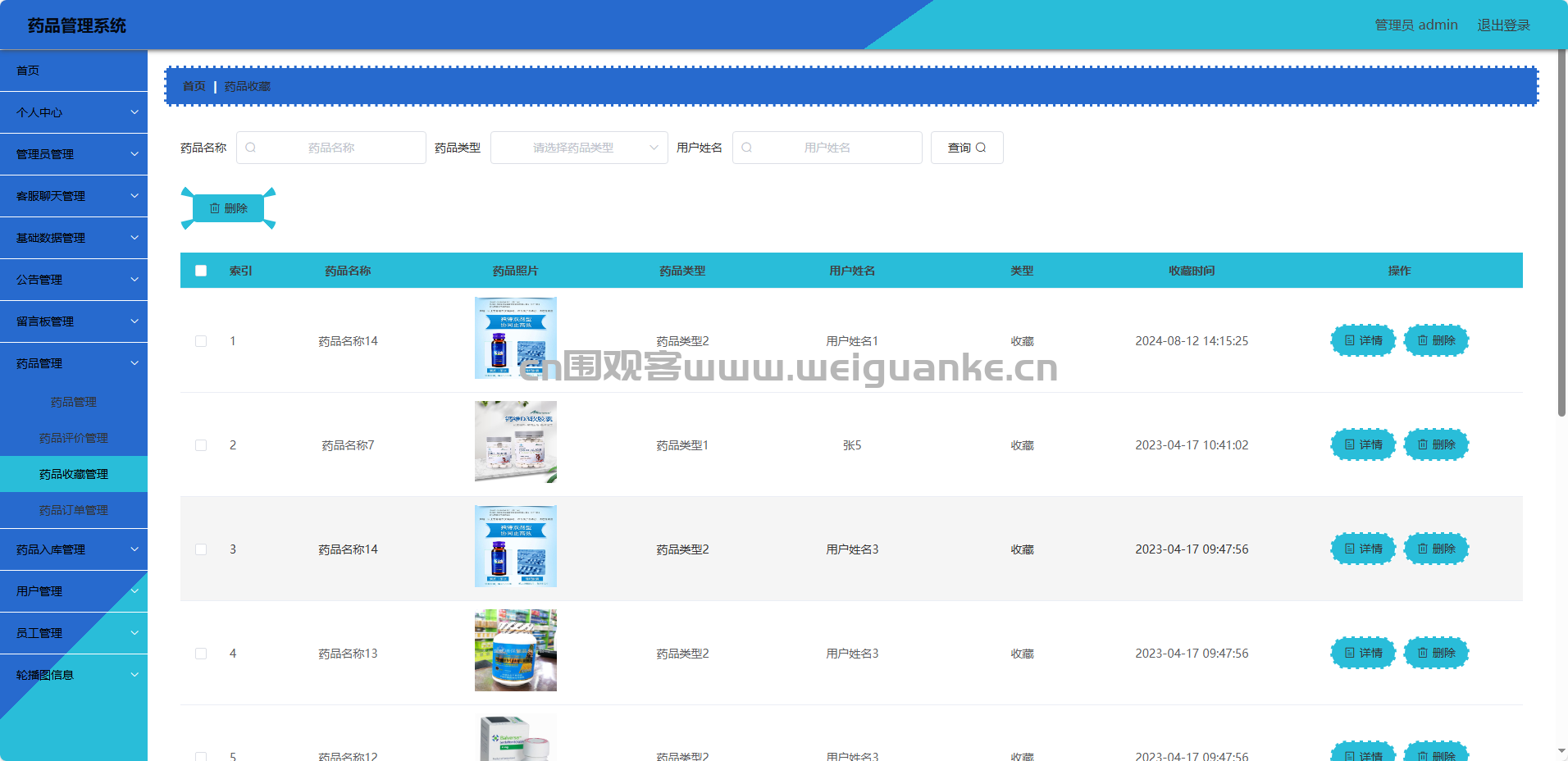The width and height of the screenshot is (1568, 761).
Task: Click the 用户姓名1 cell
Action: (x=852, y=341)
